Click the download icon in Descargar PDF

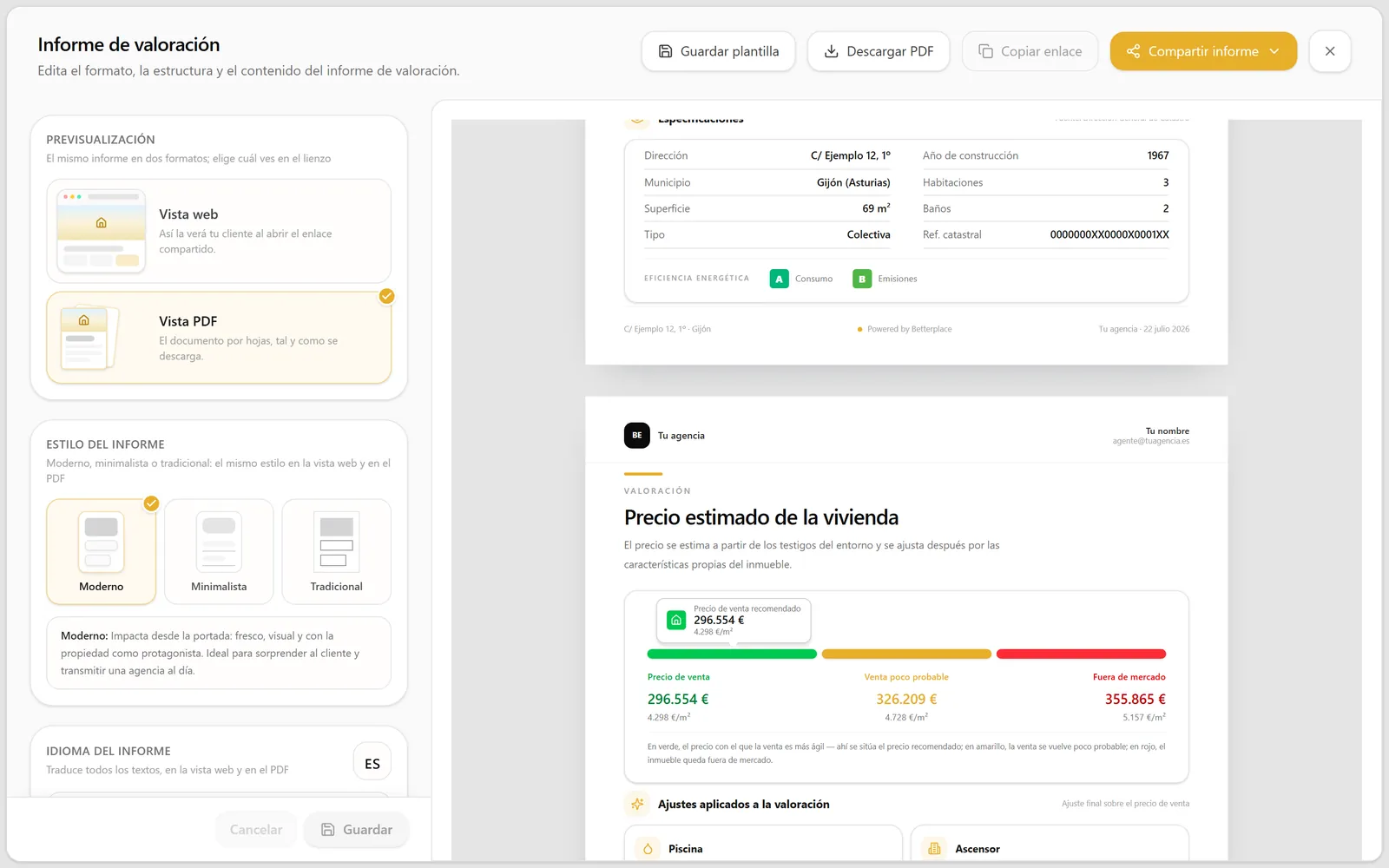coord(831,51)
